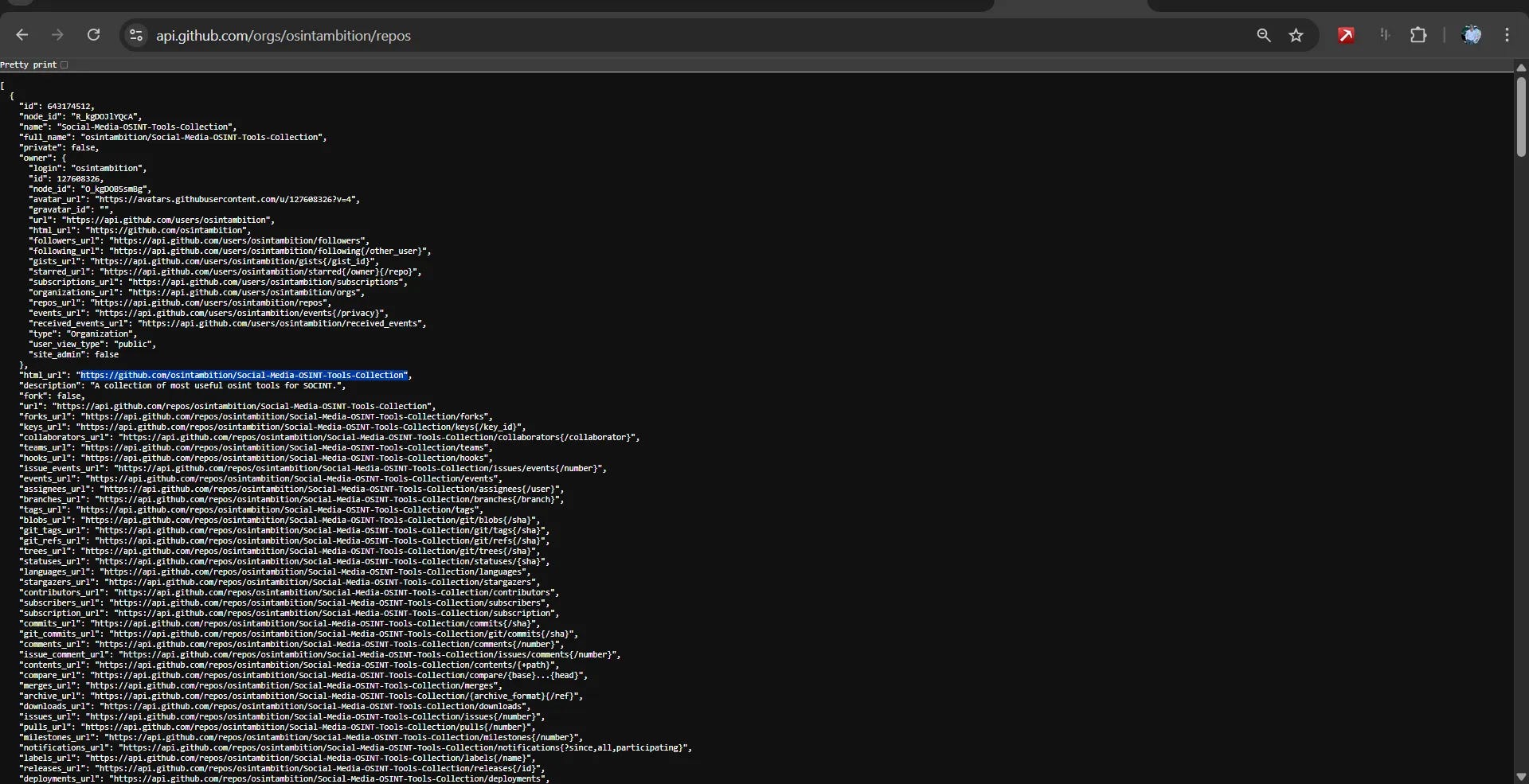Click the "assignees_url" line
The width and height of the screenshot is (1529, 784).
pyautogui.click(x=291, y=489)
